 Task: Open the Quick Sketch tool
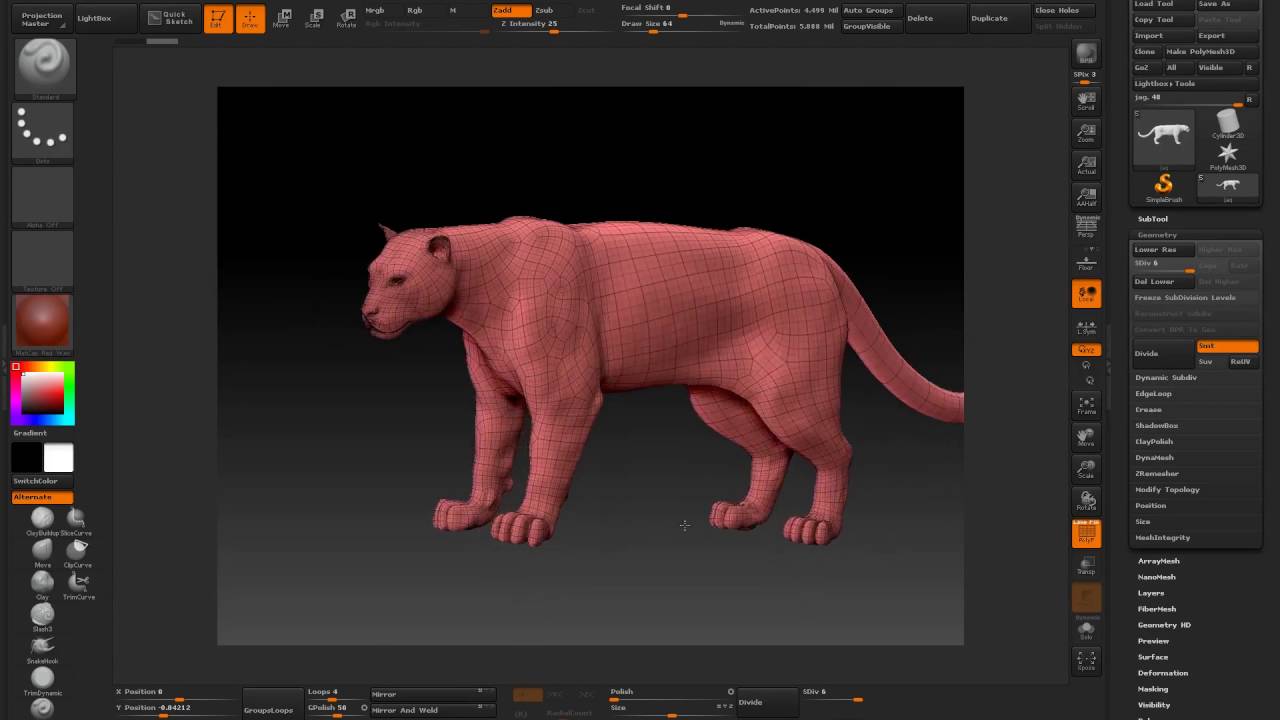[x=170, y=17]
